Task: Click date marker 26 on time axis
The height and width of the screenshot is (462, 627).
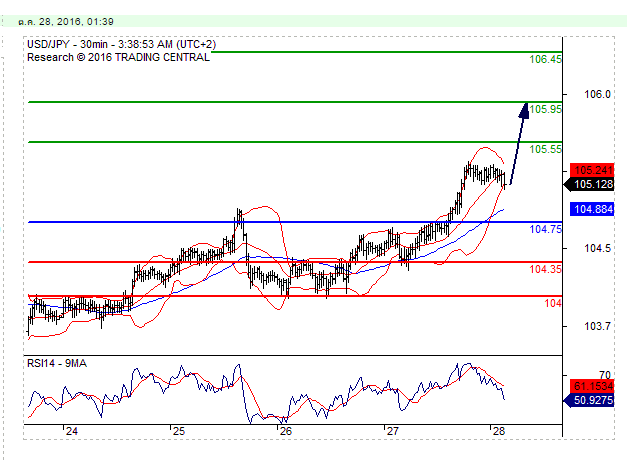Action: click(286, 431)
